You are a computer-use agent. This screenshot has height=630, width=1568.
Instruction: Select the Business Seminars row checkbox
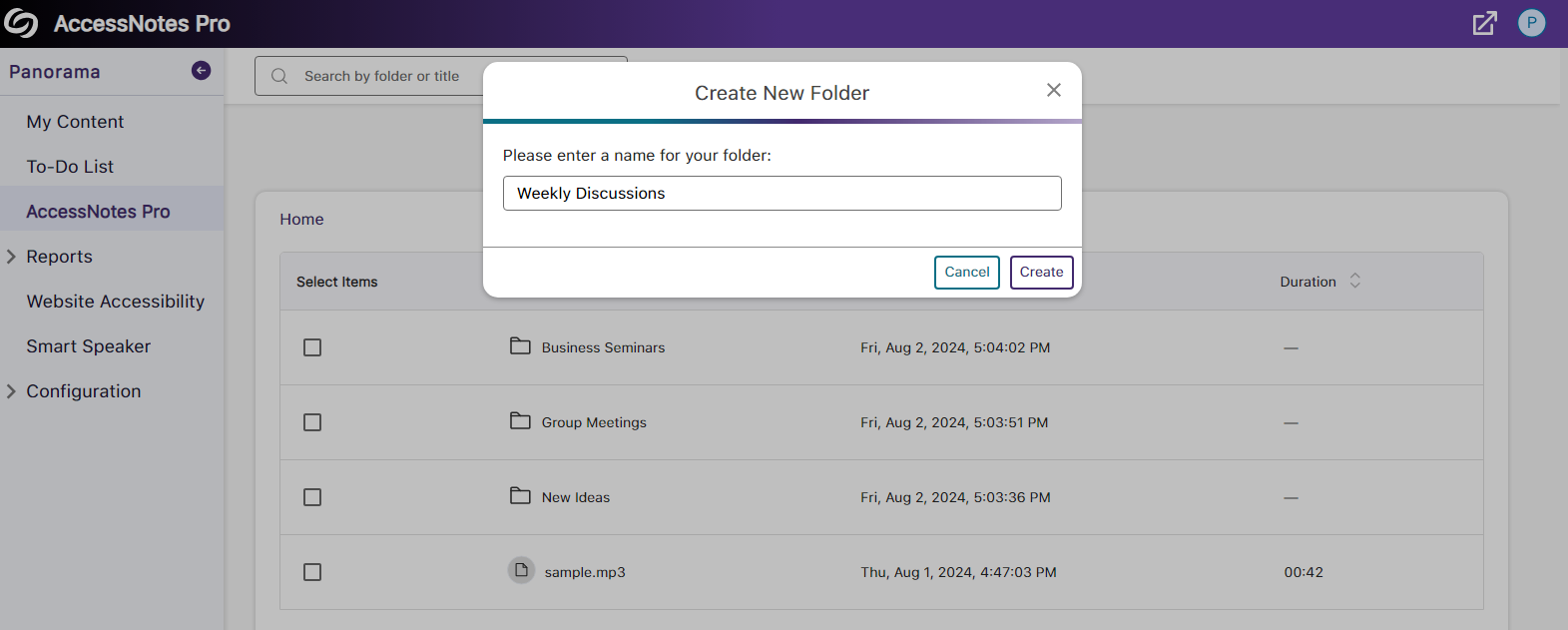(x=312, y=347)
